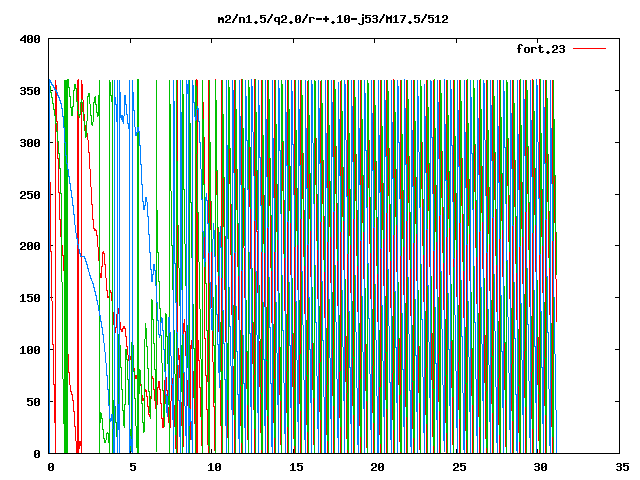The height and width of the screenshot is (480, 640).
Task: Click the y-axis label 0
Action: [x=37, y=454]
